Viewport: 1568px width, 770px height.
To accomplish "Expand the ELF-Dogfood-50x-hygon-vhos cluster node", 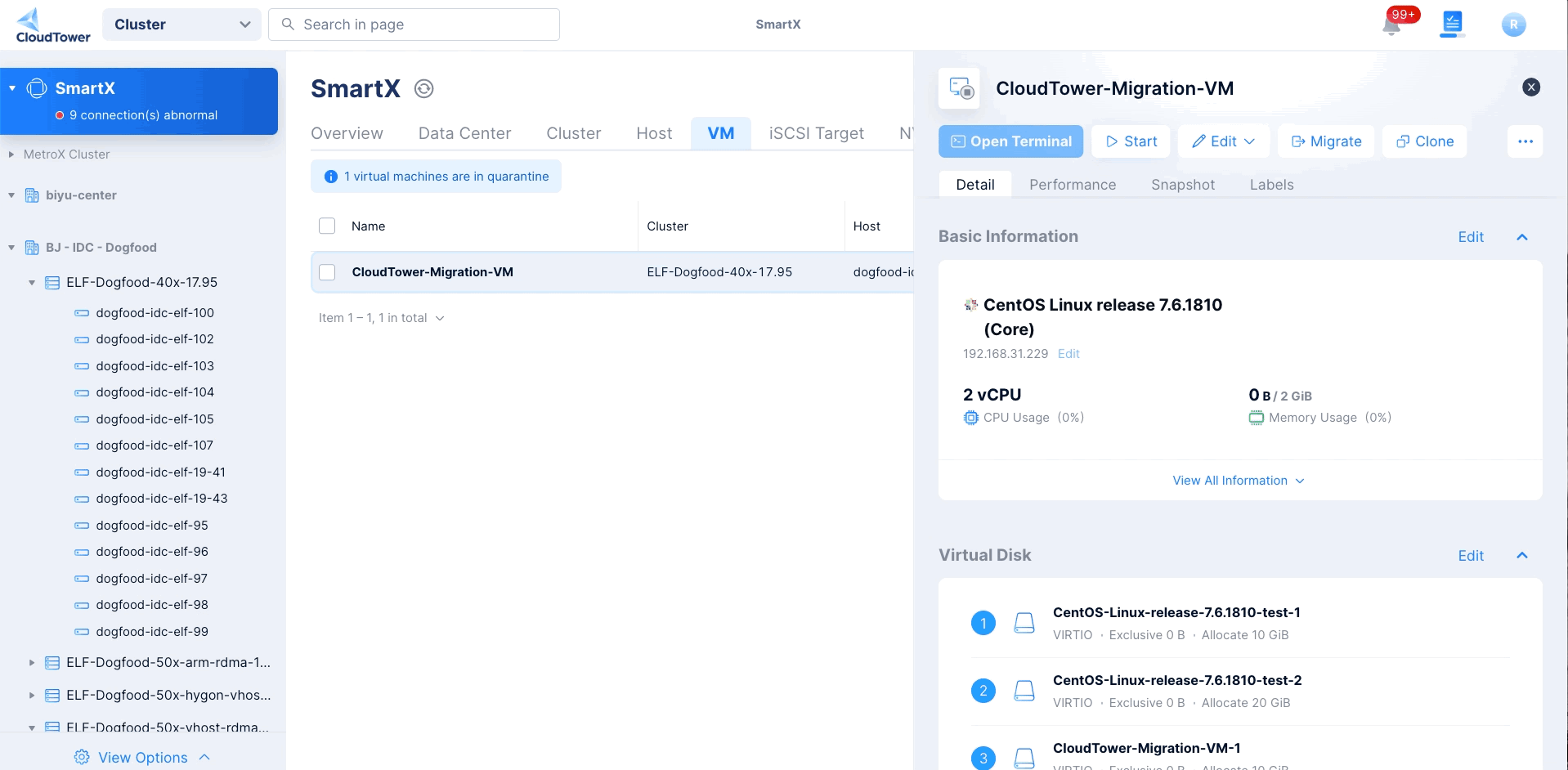I will [32, 696].
